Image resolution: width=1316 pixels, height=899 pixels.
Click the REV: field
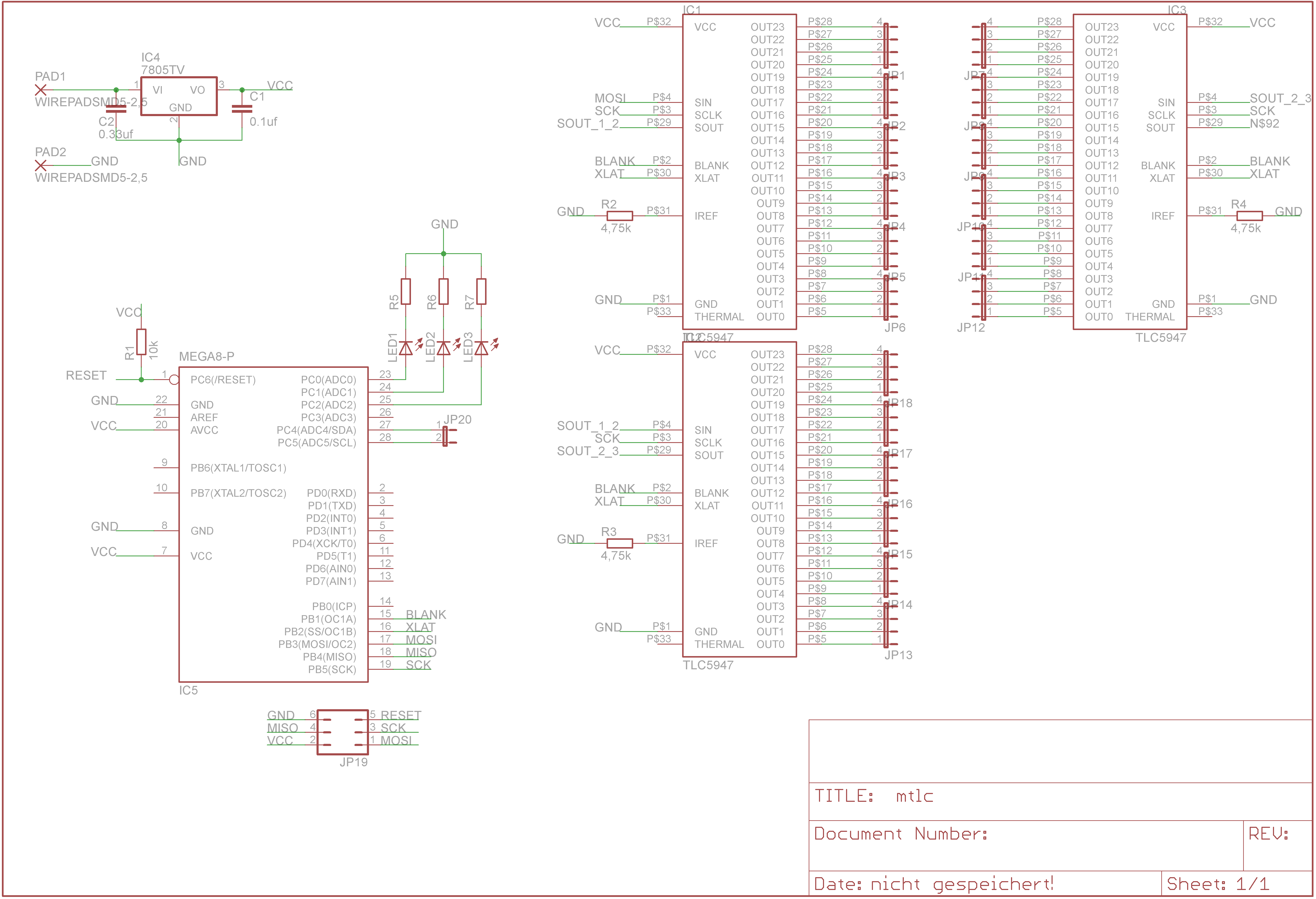click(x=1278, y=846)
